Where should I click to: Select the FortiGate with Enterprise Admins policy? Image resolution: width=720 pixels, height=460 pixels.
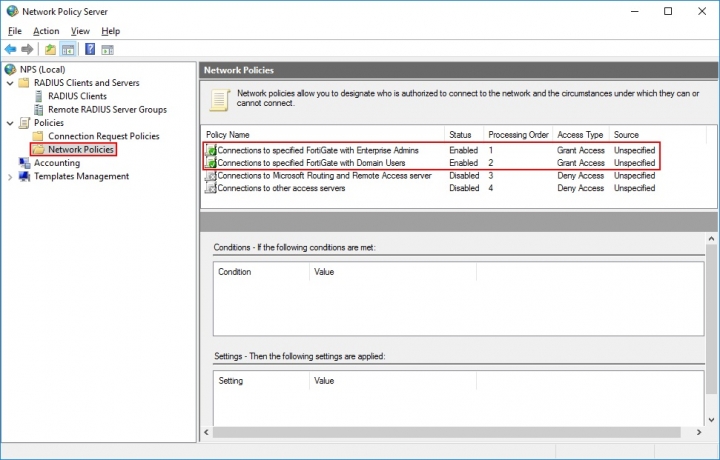(x=318, y=150)
